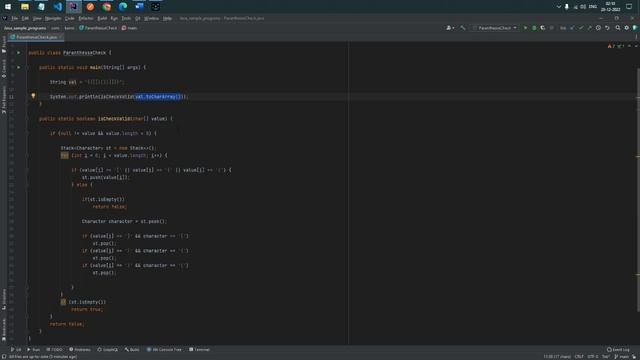Screen dimensions: 640x360
Task: Click the green Run button in toolbar
Action: (x=525, y=28)
